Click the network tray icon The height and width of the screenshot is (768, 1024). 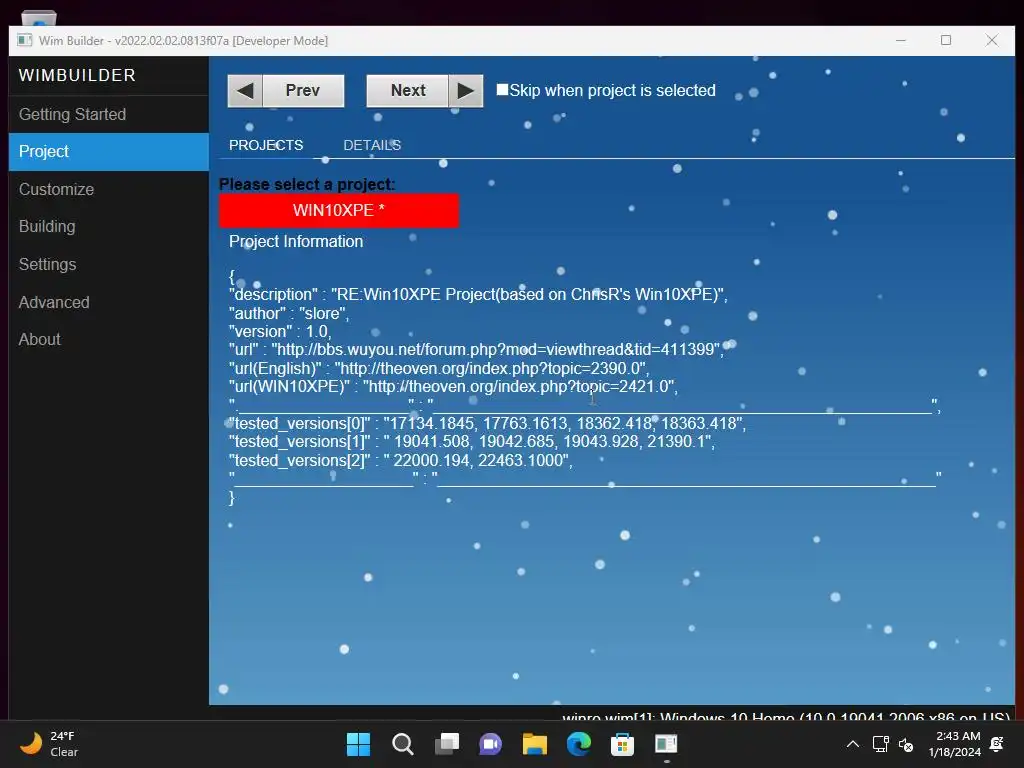pyautogui.click(x=880, y=744)
